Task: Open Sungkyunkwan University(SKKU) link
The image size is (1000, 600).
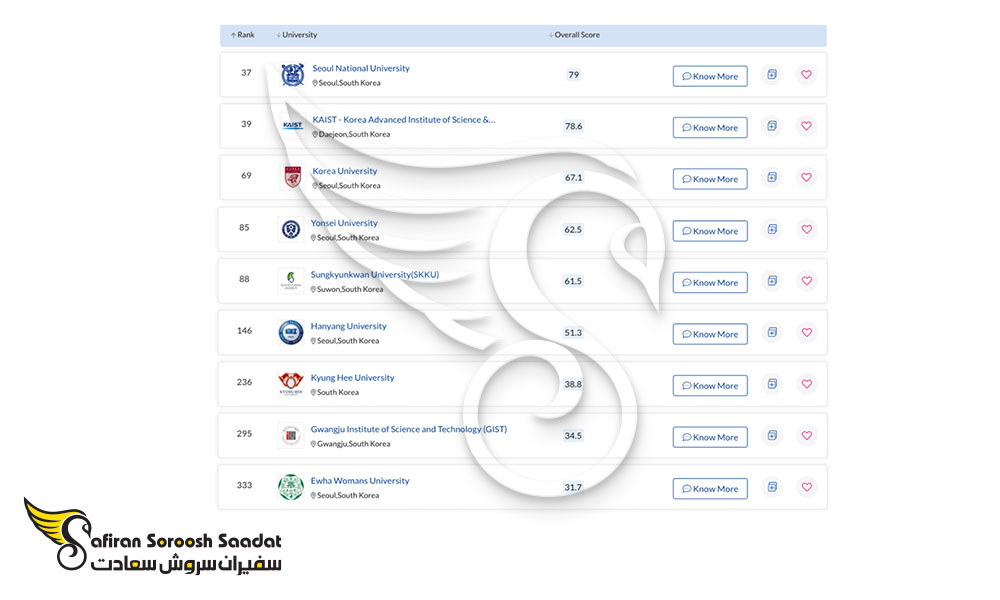Action: coord(375,275)
